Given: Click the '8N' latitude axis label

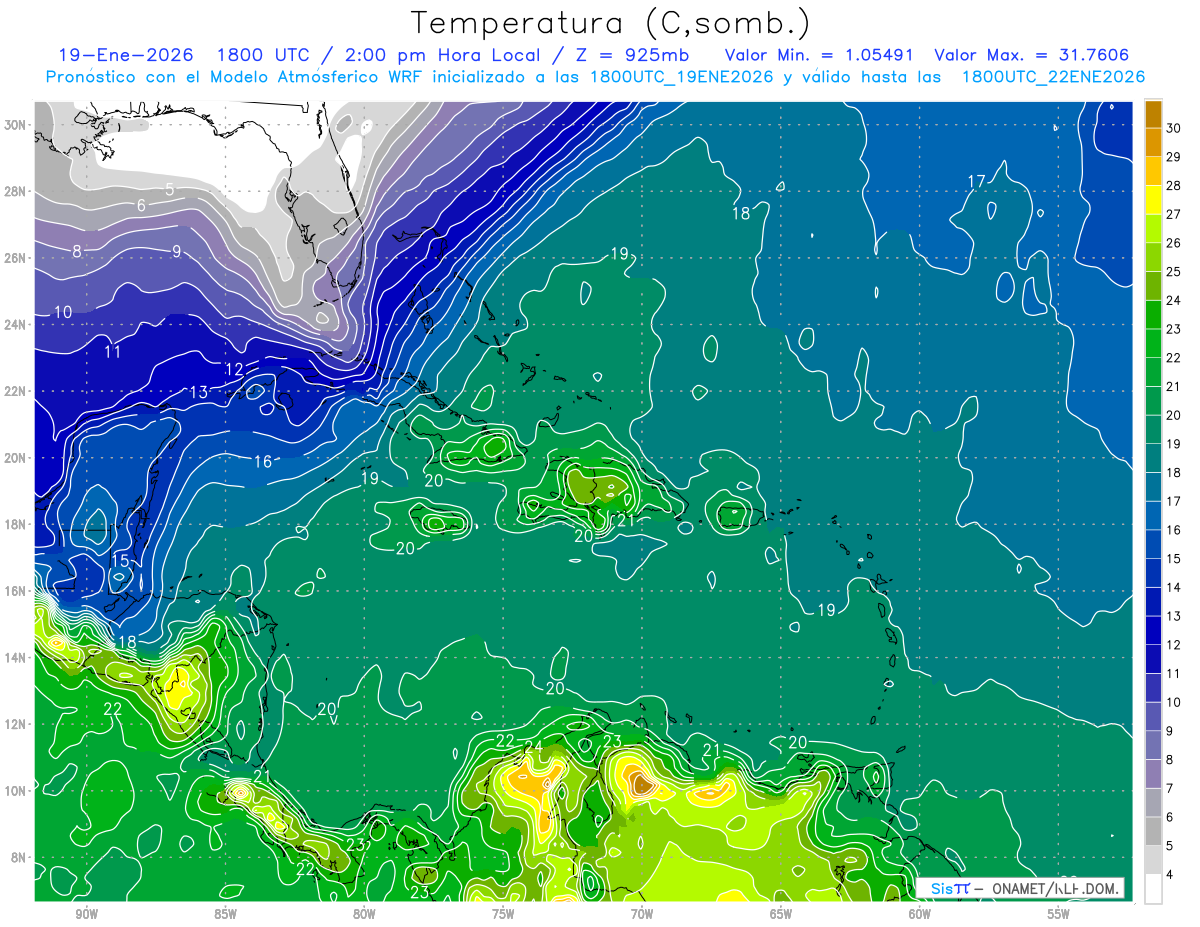Looking at the screenshot, I should click(20, 857).
